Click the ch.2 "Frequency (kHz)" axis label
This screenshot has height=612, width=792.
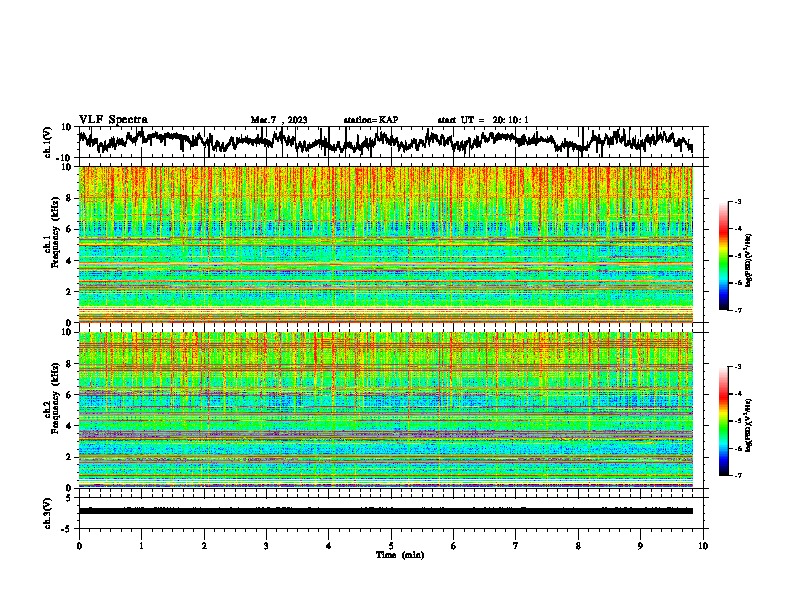pos(55,398)
